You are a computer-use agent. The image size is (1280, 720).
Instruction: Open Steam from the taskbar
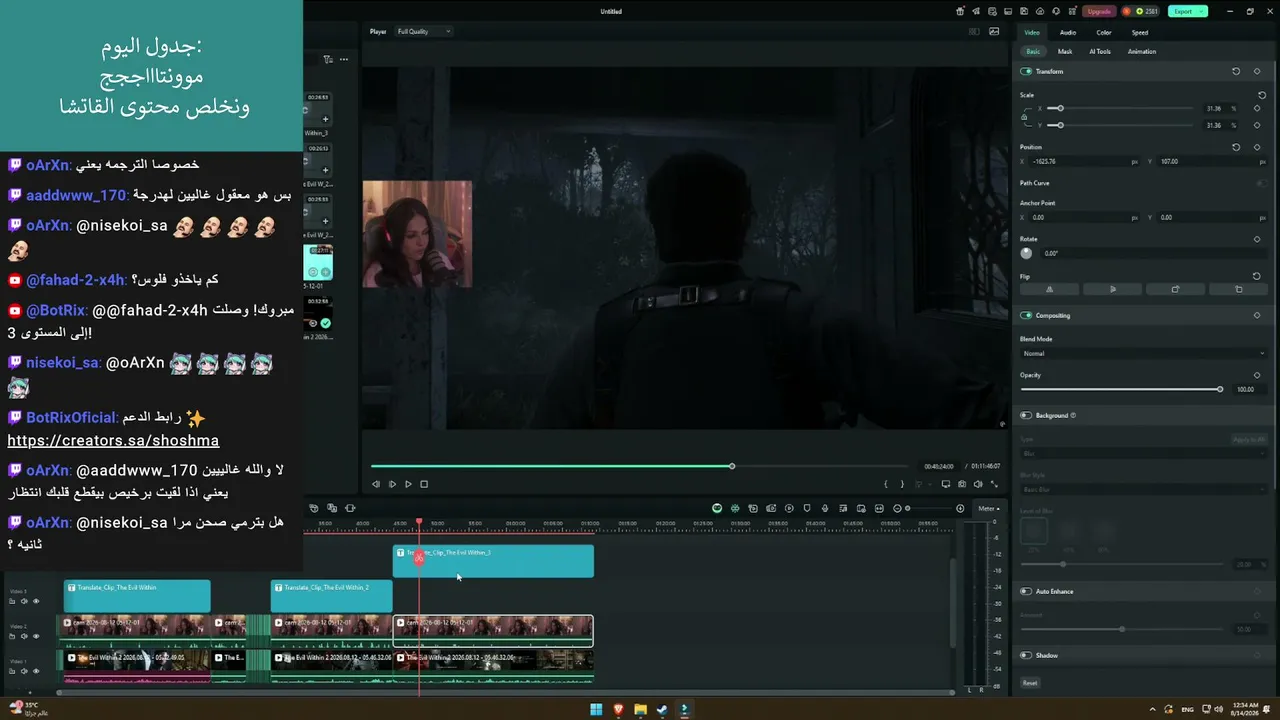coord(662,710)
